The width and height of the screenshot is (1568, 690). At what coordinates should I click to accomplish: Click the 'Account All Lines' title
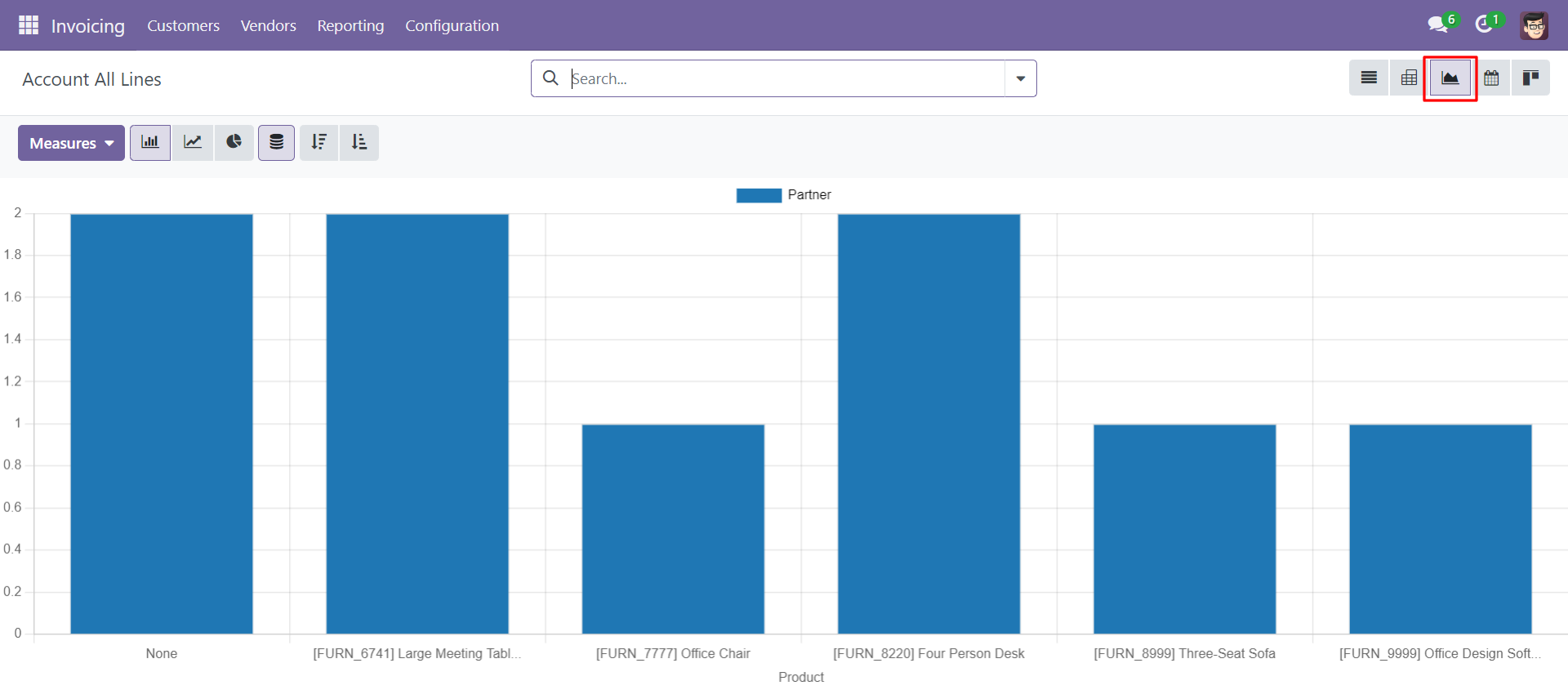tap(91, 79)
